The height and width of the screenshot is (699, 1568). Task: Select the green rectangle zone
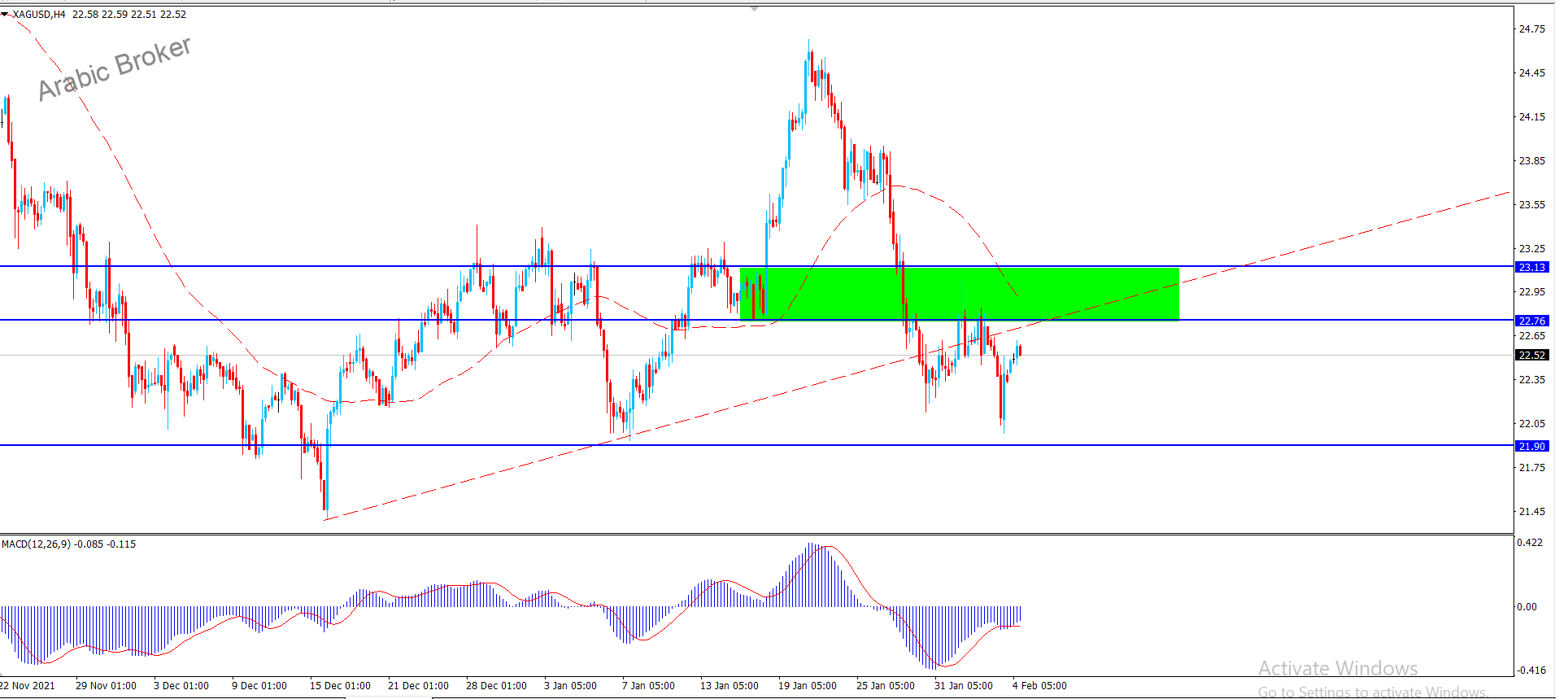[960, 294]
